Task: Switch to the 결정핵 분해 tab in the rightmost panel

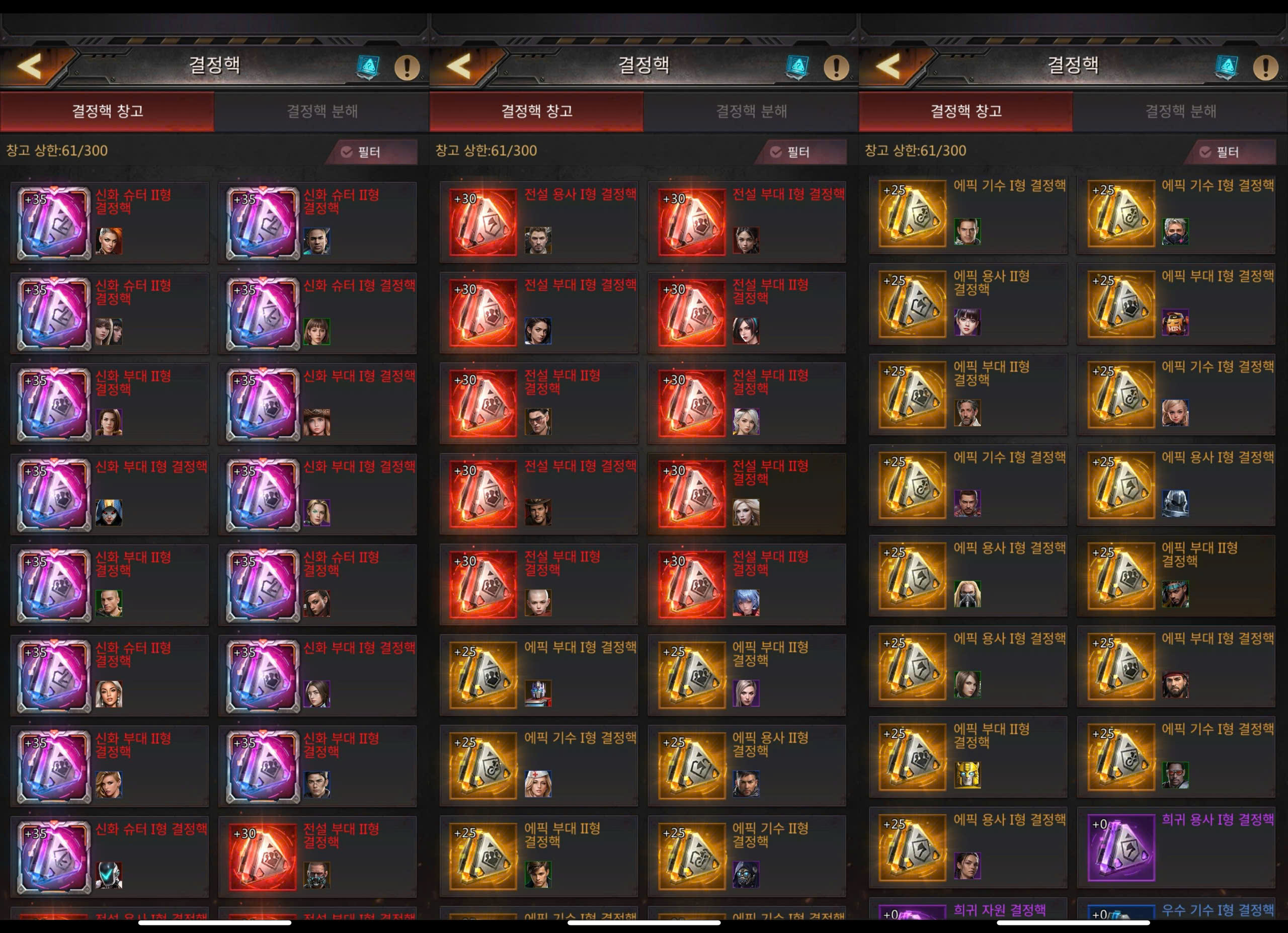Action: 1181,111
